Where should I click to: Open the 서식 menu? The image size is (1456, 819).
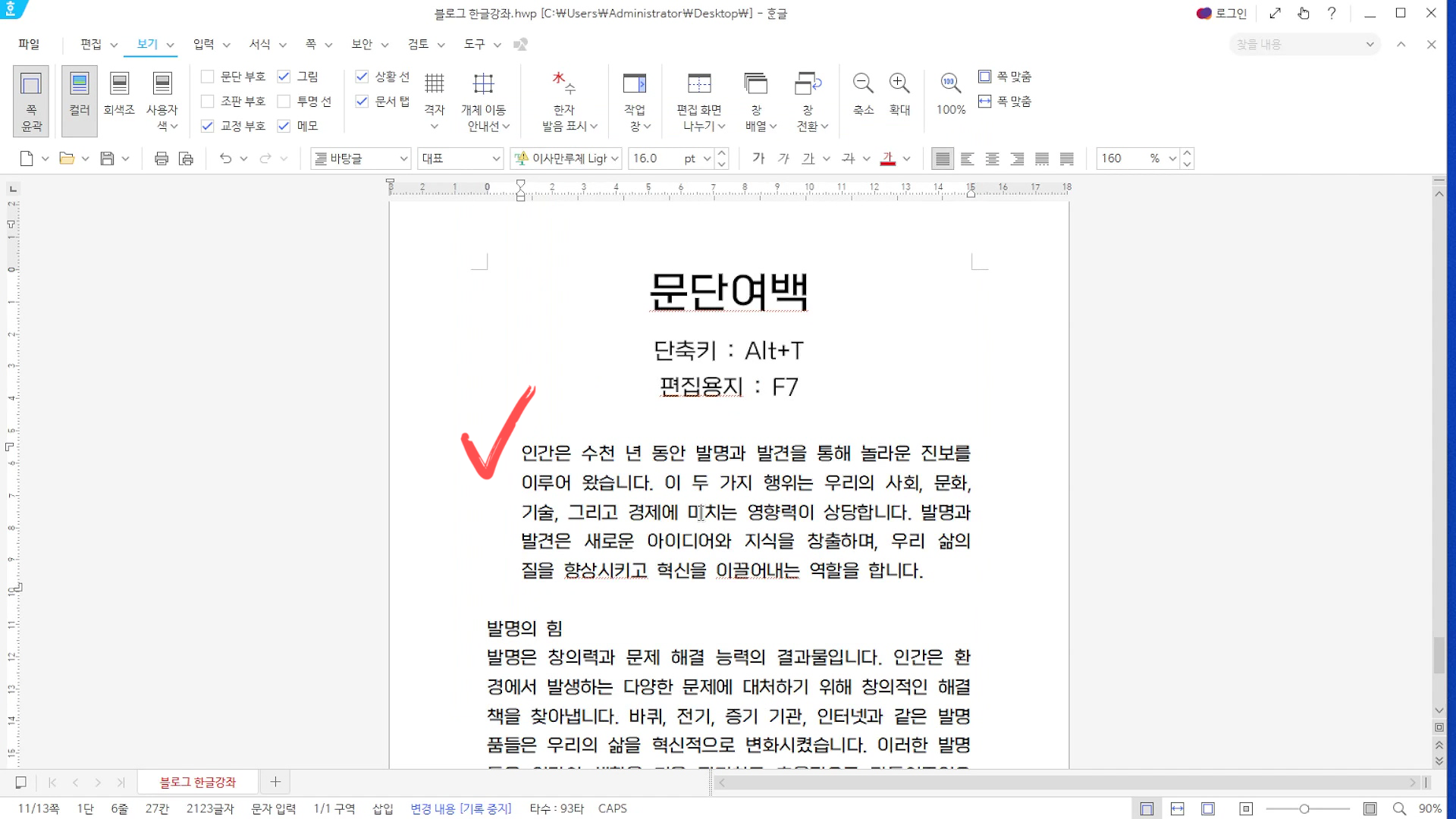point(259,44)
